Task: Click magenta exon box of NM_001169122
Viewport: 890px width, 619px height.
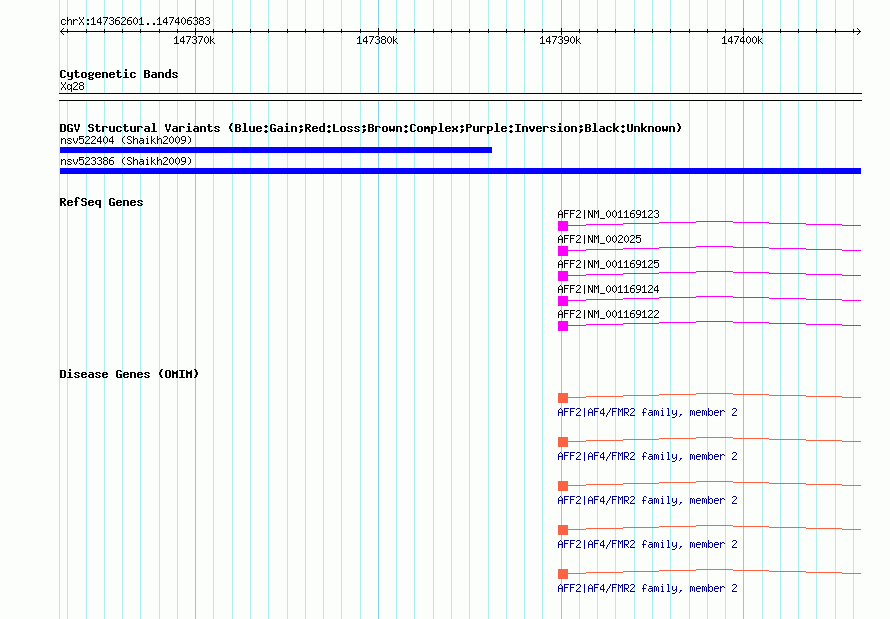Action: tap(563, 326)
